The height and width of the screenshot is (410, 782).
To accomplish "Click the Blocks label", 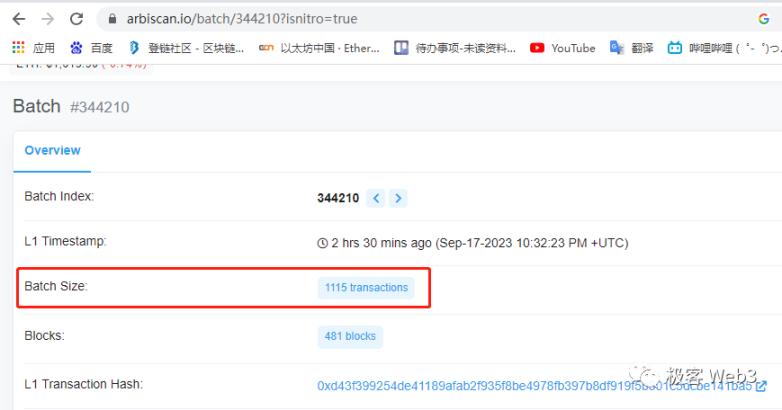I will [x=44, y=336].
